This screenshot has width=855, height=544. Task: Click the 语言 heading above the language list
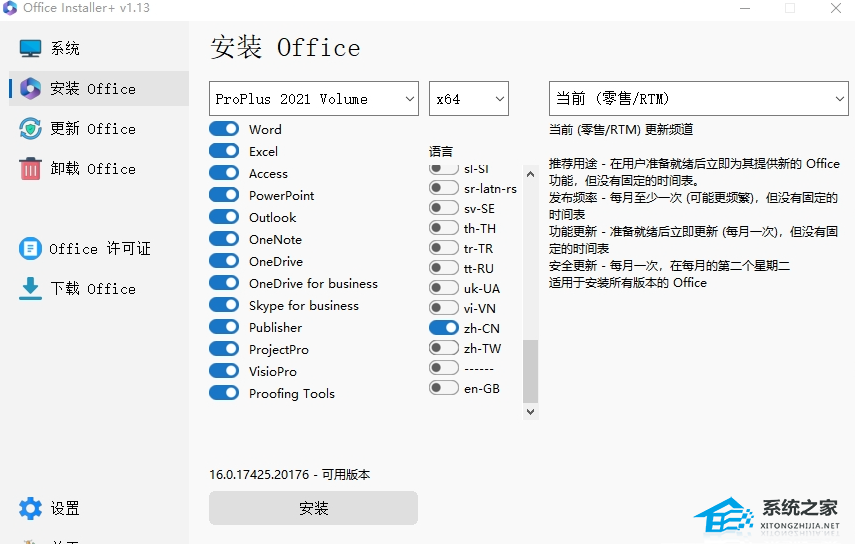pos(441,152)
